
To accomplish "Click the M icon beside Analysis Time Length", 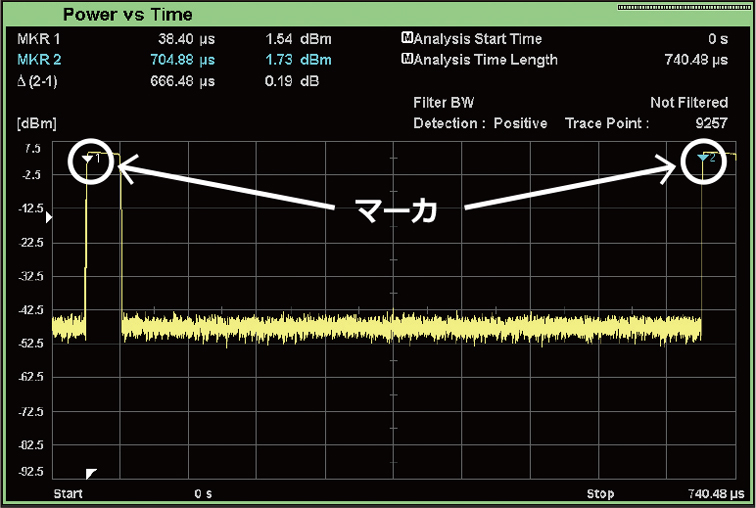I will coord(407,59).
